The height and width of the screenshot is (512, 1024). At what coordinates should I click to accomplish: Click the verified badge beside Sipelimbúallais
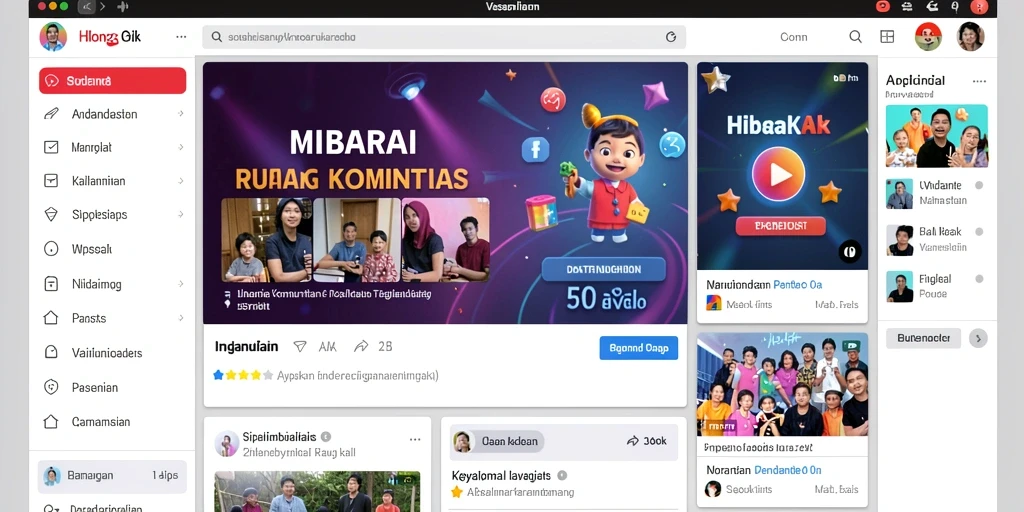(326, 437)
